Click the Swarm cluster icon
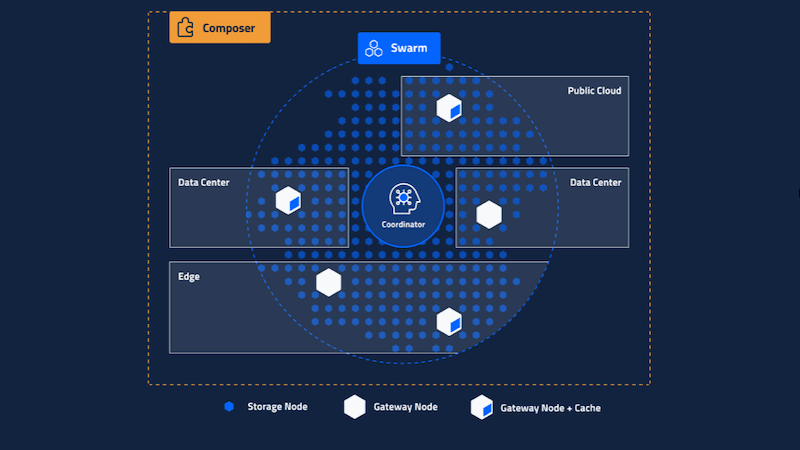 tap(373, 48)
